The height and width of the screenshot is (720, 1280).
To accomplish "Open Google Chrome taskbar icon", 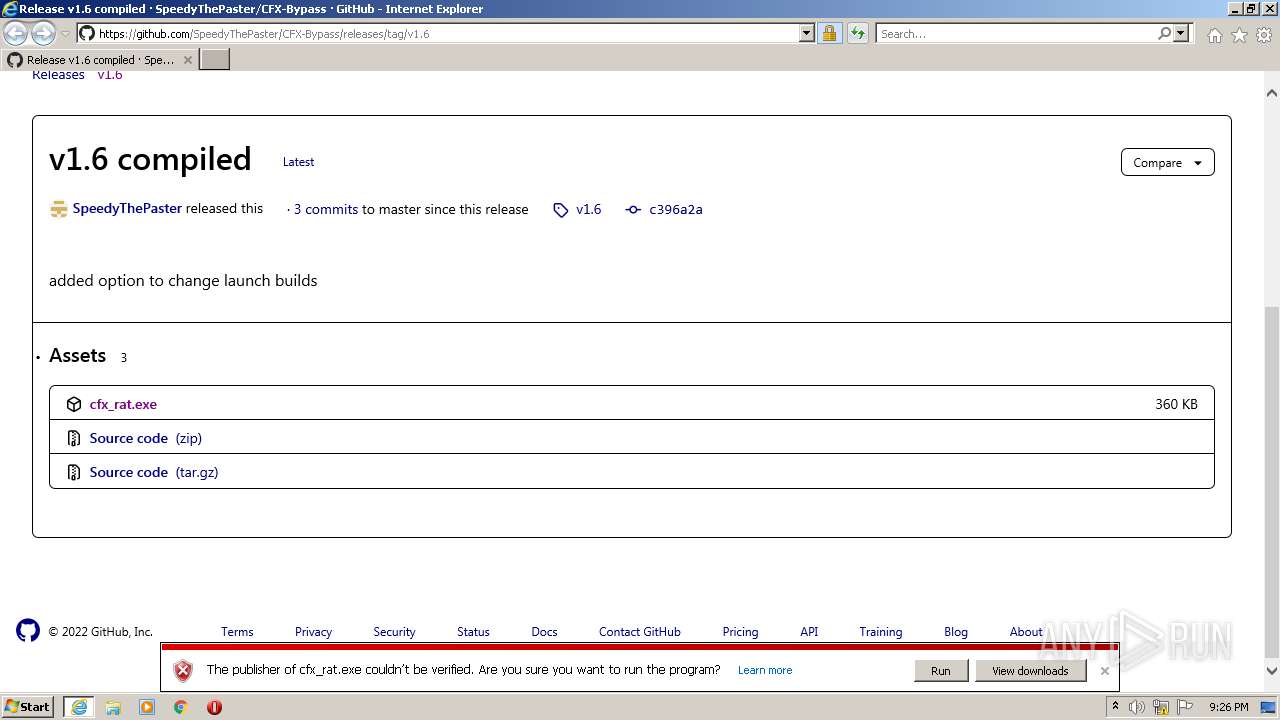I will point(181,707).
